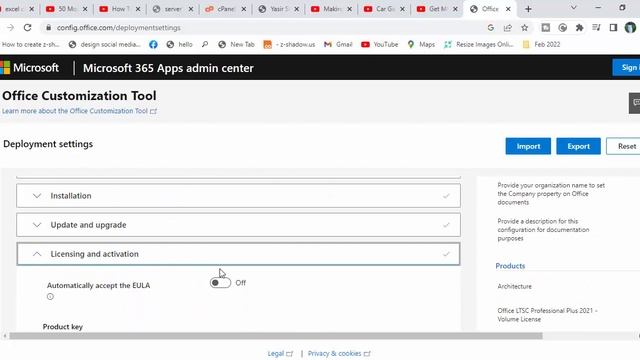Click the media control playlist icon
The image size is (640, 360).
coord(596,28)
